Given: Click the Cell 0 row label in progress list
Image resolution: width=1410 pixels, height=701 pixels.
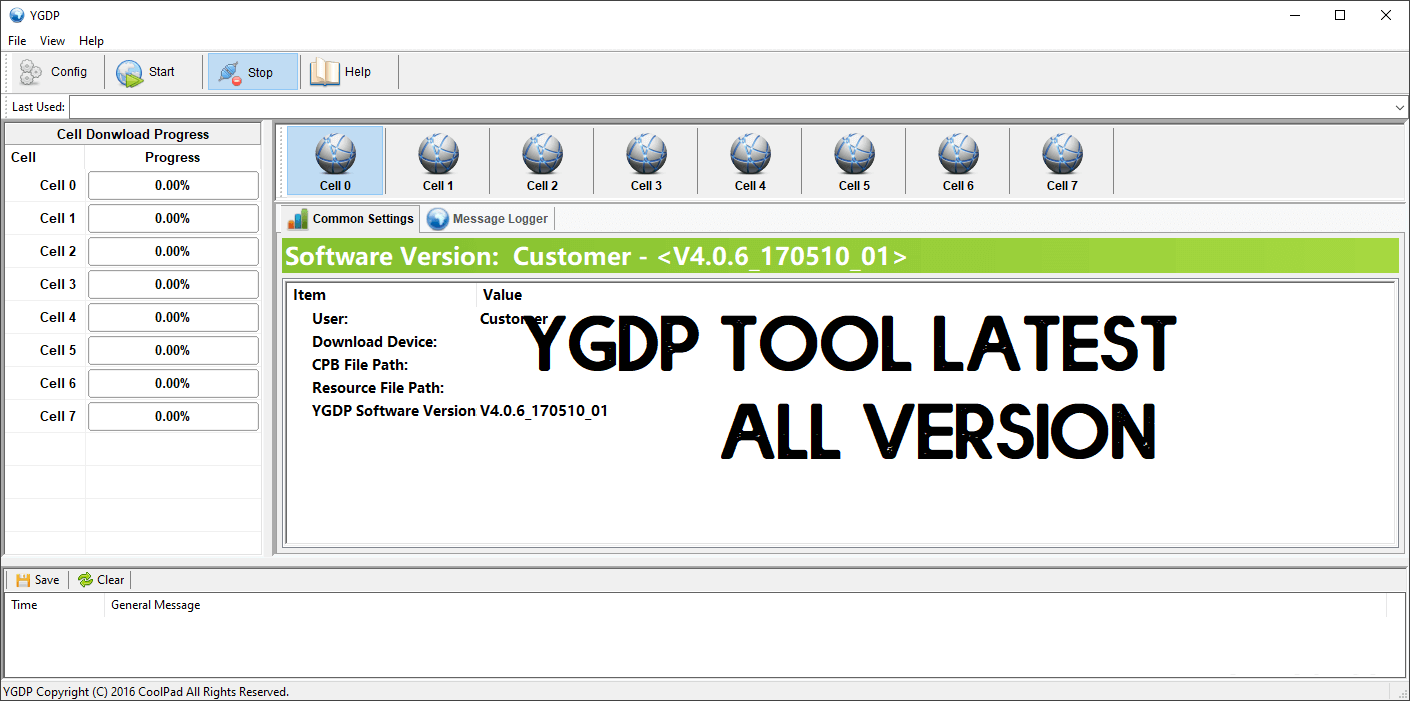Looking at the screenshot, I should (x=58, y=185).
